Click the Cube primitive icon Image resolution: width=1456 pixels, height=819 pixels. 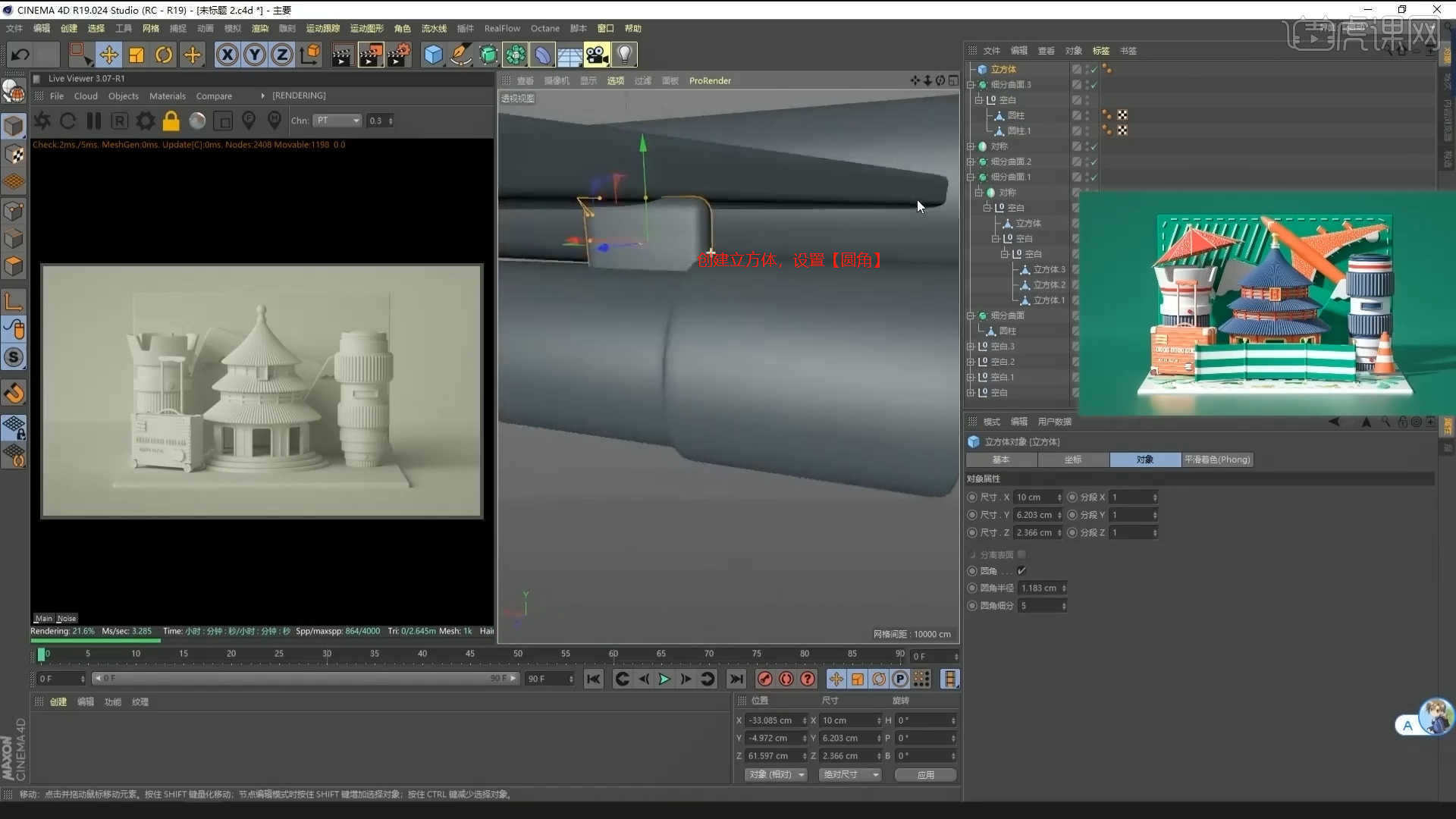433,55
